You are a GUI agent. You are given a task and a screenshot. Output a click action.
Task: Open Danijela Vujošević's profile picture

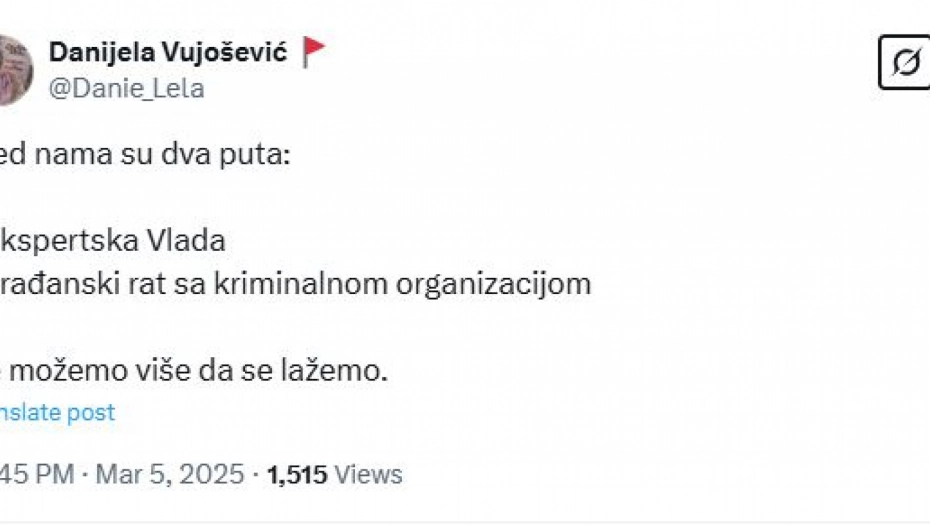[x=14, y=70]
